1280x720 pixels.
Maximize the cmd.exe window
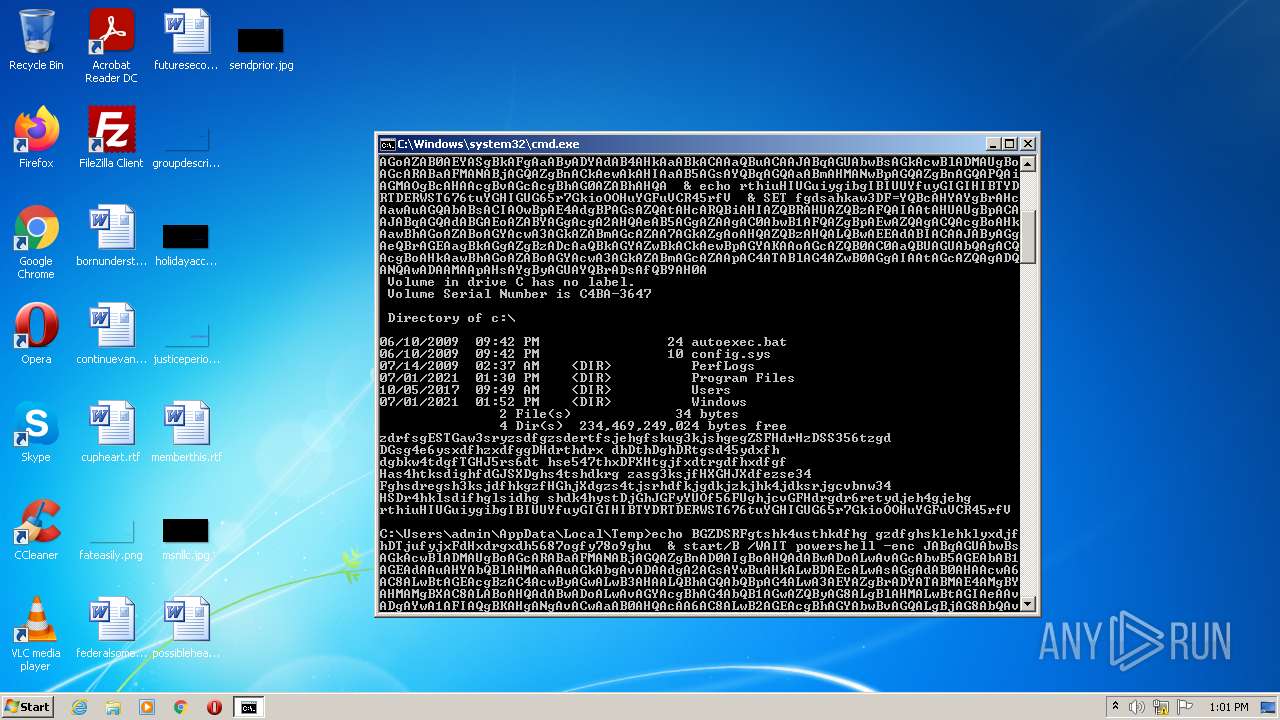click(x=1010, y=144)
